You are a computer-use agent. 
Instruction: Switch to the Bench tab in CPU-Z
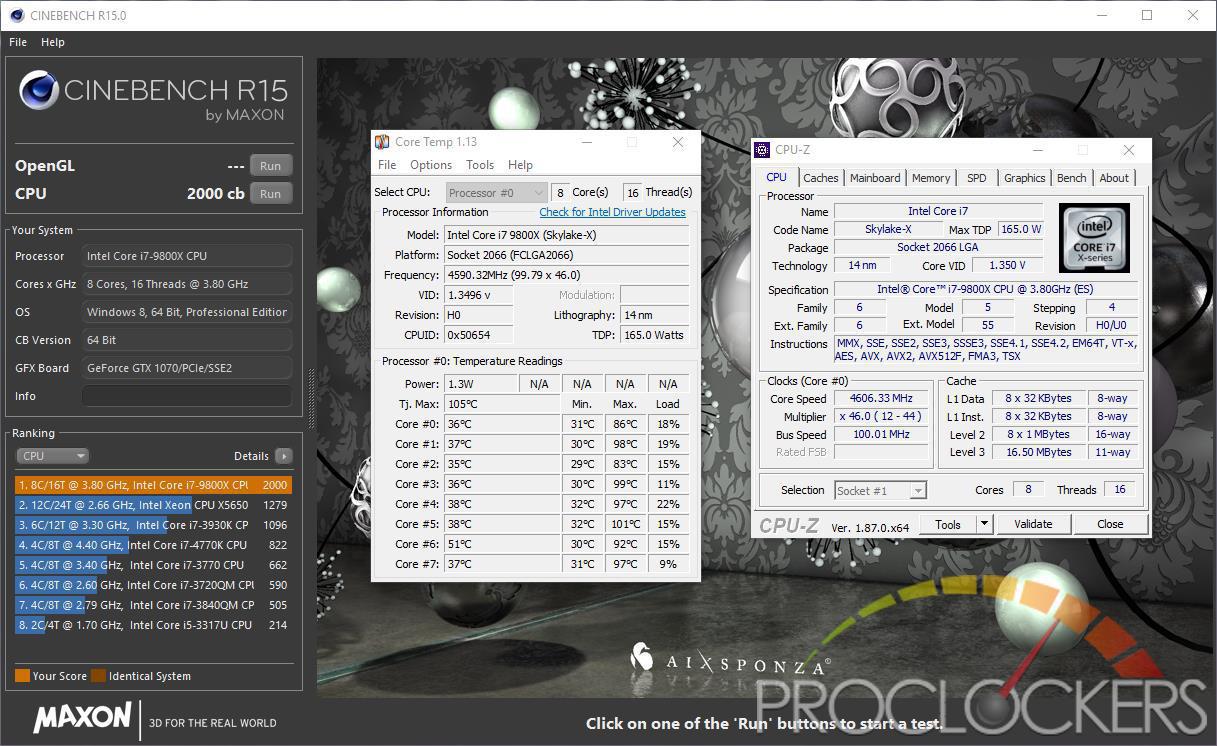1072,178
